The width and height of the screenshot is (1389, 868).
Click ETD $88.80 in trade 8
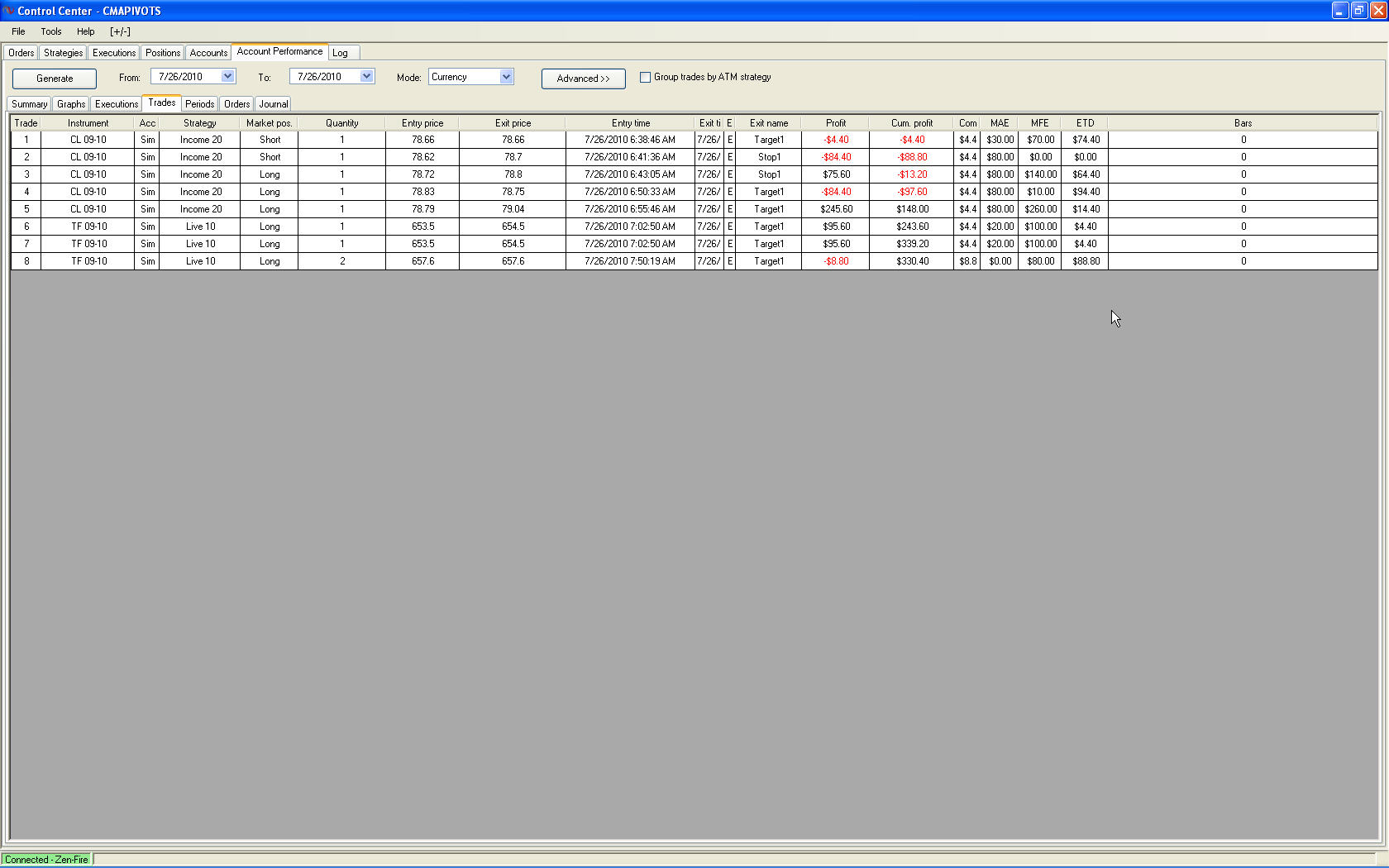(1086, 261)
